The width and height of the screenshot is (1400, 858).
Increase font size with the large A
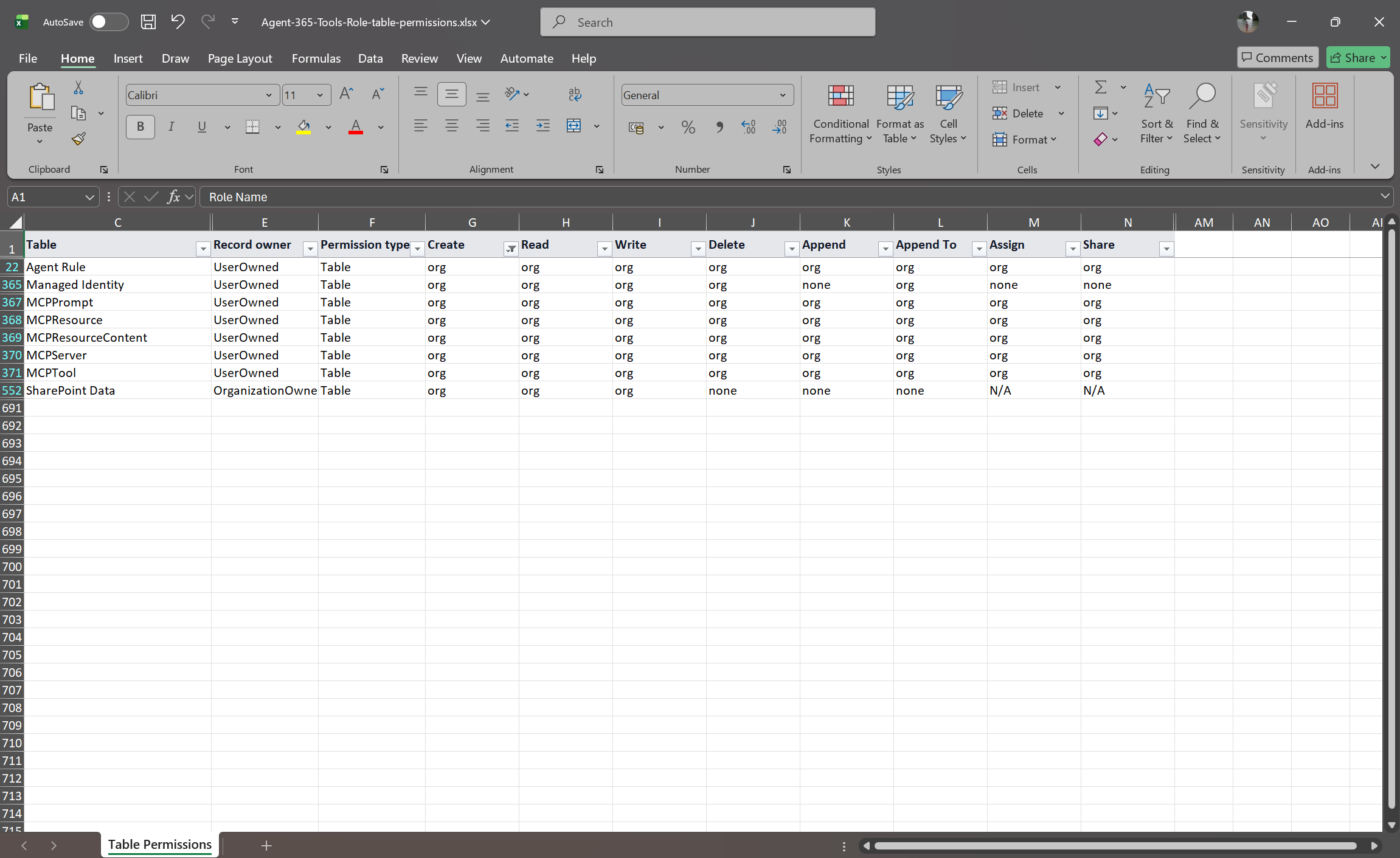click(346, 94)
